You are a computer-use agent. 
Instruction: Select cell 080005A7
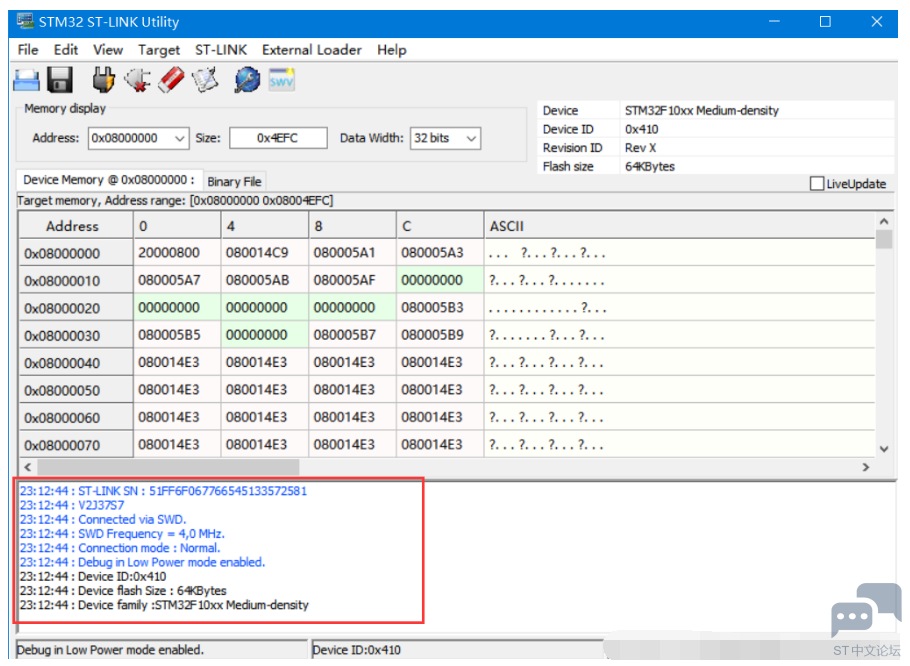pyautogui.click(x=177, y=280)
